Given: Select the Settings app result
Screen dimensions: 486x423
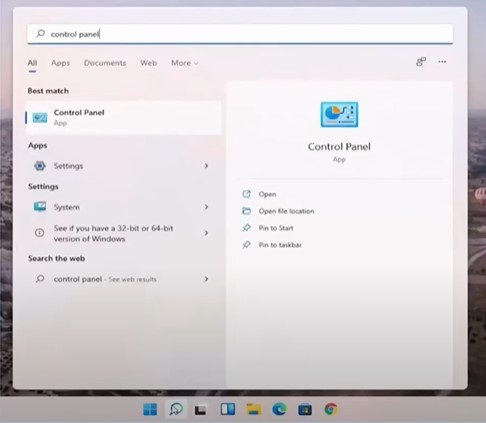Looking at the screenshot, I should 123,166.
